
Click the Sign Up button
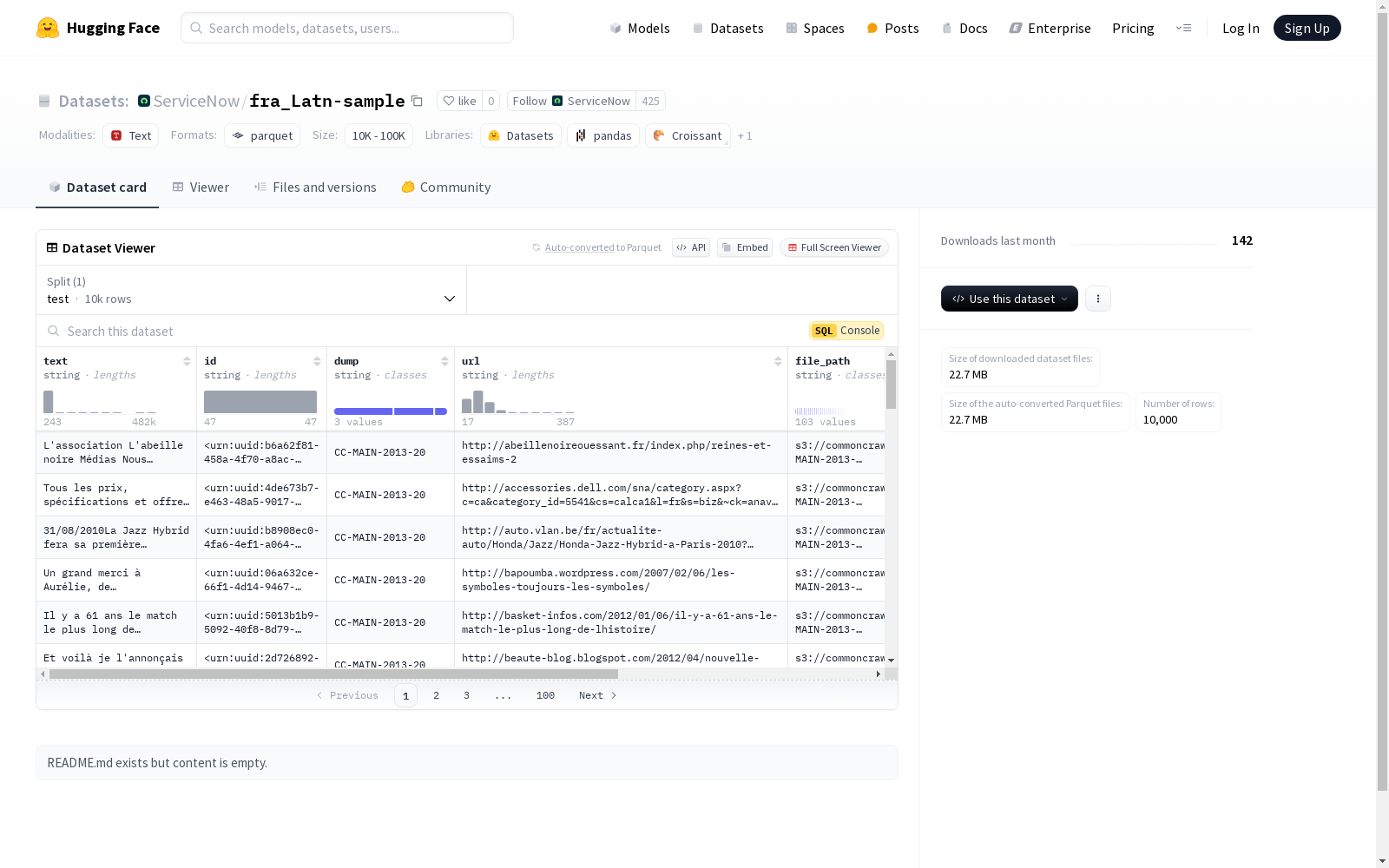click(1307, 28)
